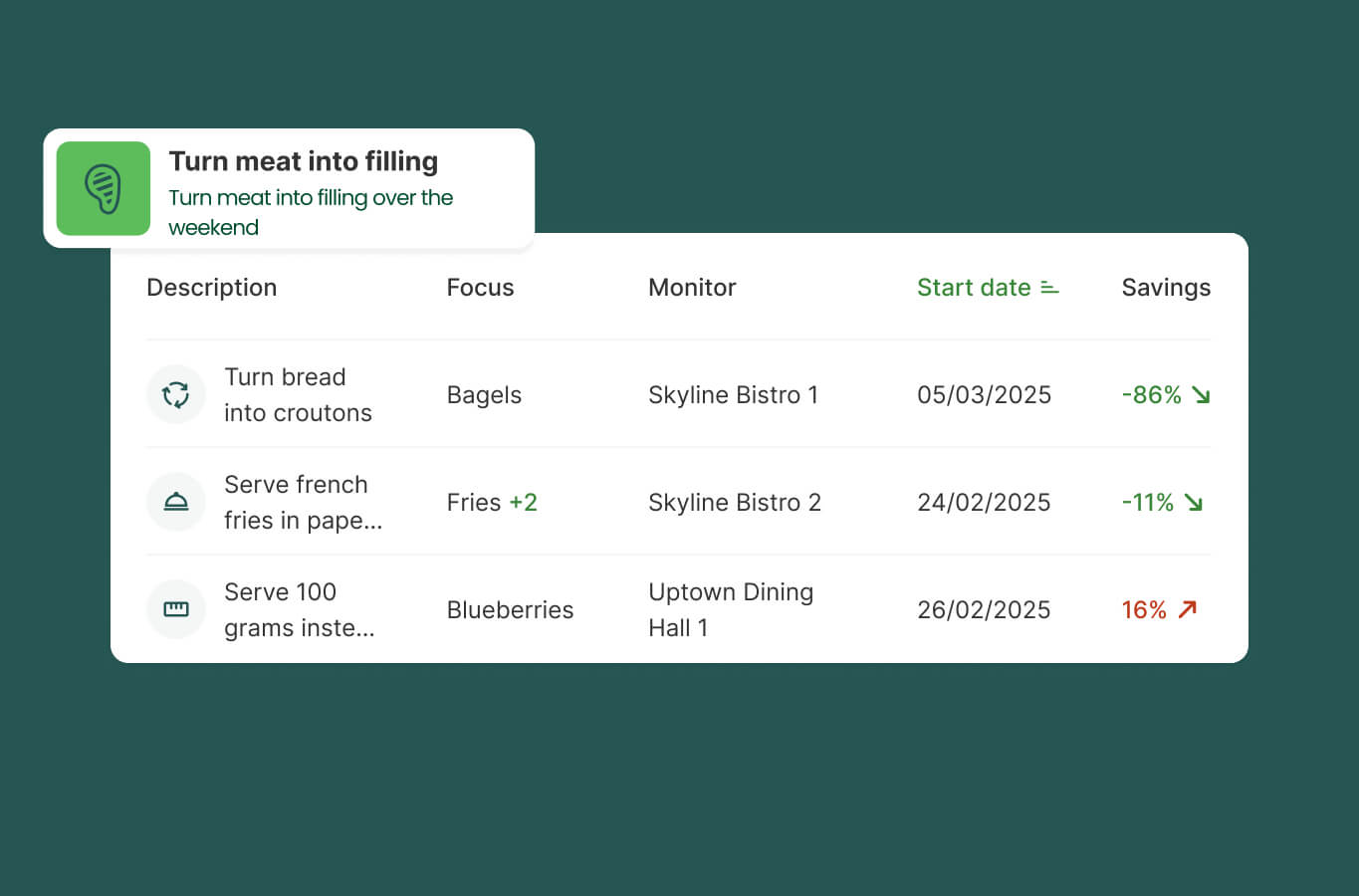Click the serving dish icon on fries row
1359x896 pixels.
point(176,502)
